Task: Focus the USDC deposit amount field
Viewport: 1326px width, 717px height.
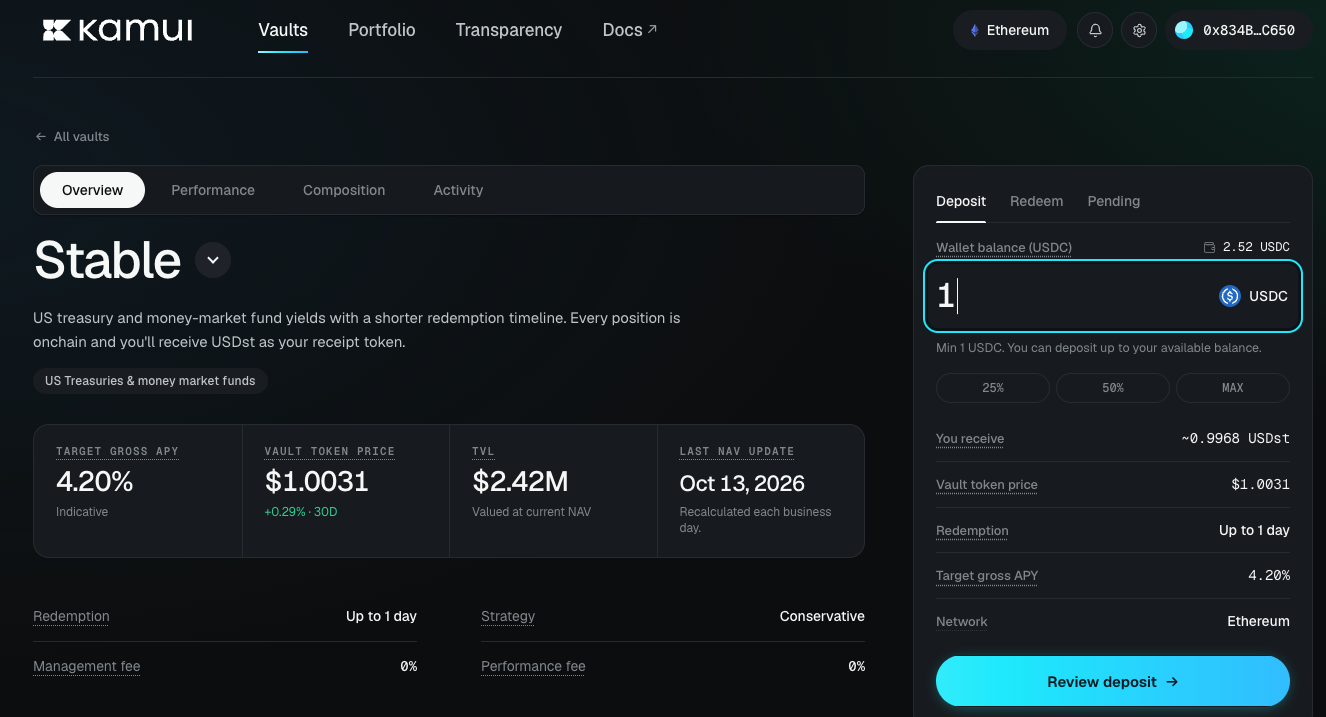Action: click(1113, 296)
